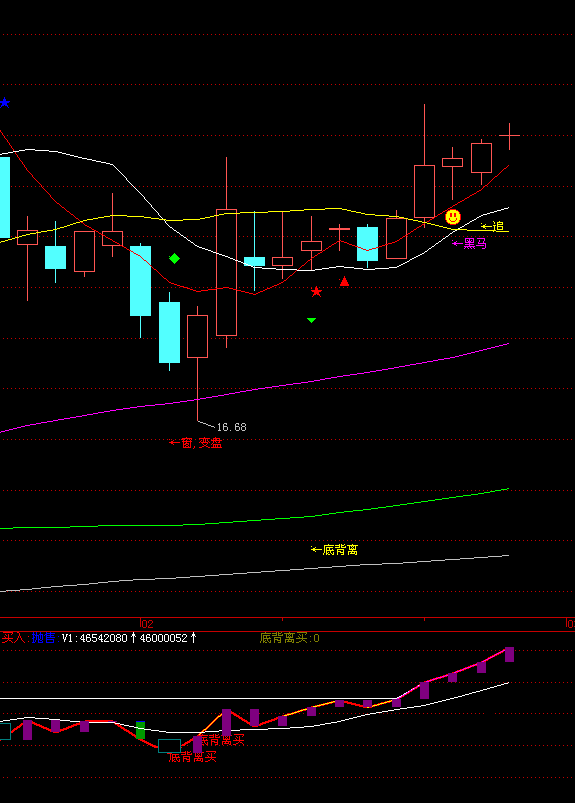Click the green downward triangle marker
The image size is (575, 803).
pyautogui.click(x=311, y=321)
